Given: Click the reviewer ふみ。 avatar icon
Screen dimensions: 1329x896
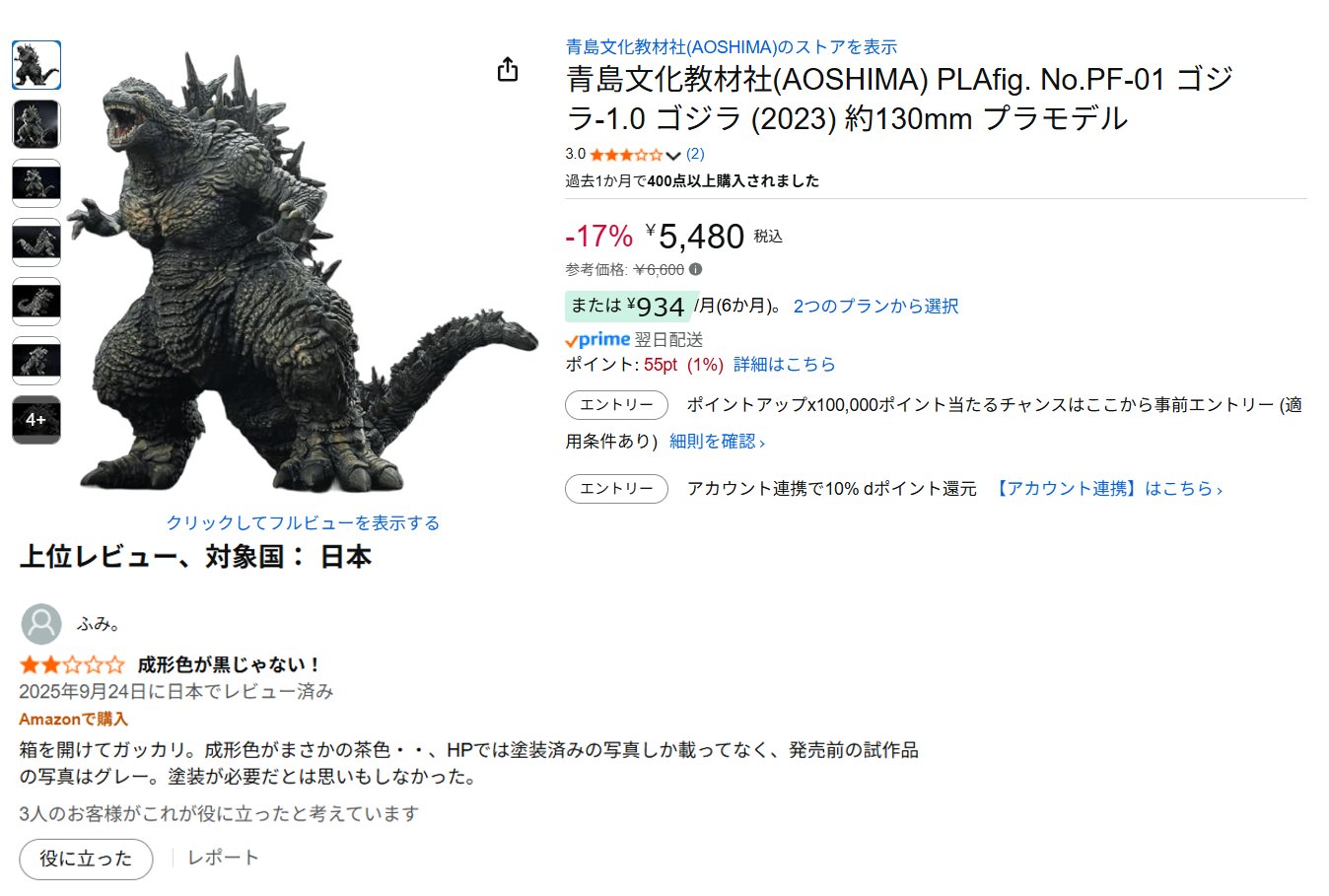Looking at the screenshot, I should pos(41,624).
